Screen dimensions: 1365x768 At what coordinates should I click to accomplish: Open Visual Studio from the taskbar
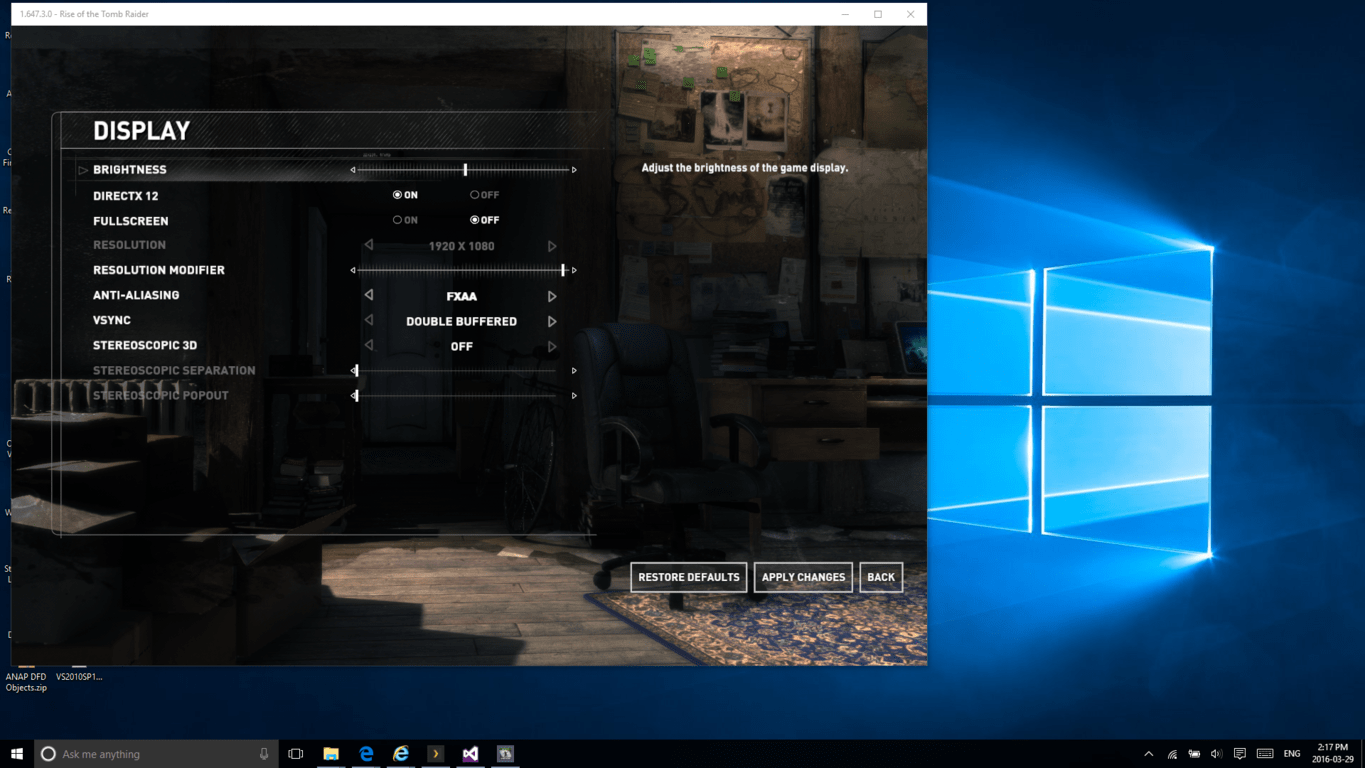(470, 754)
